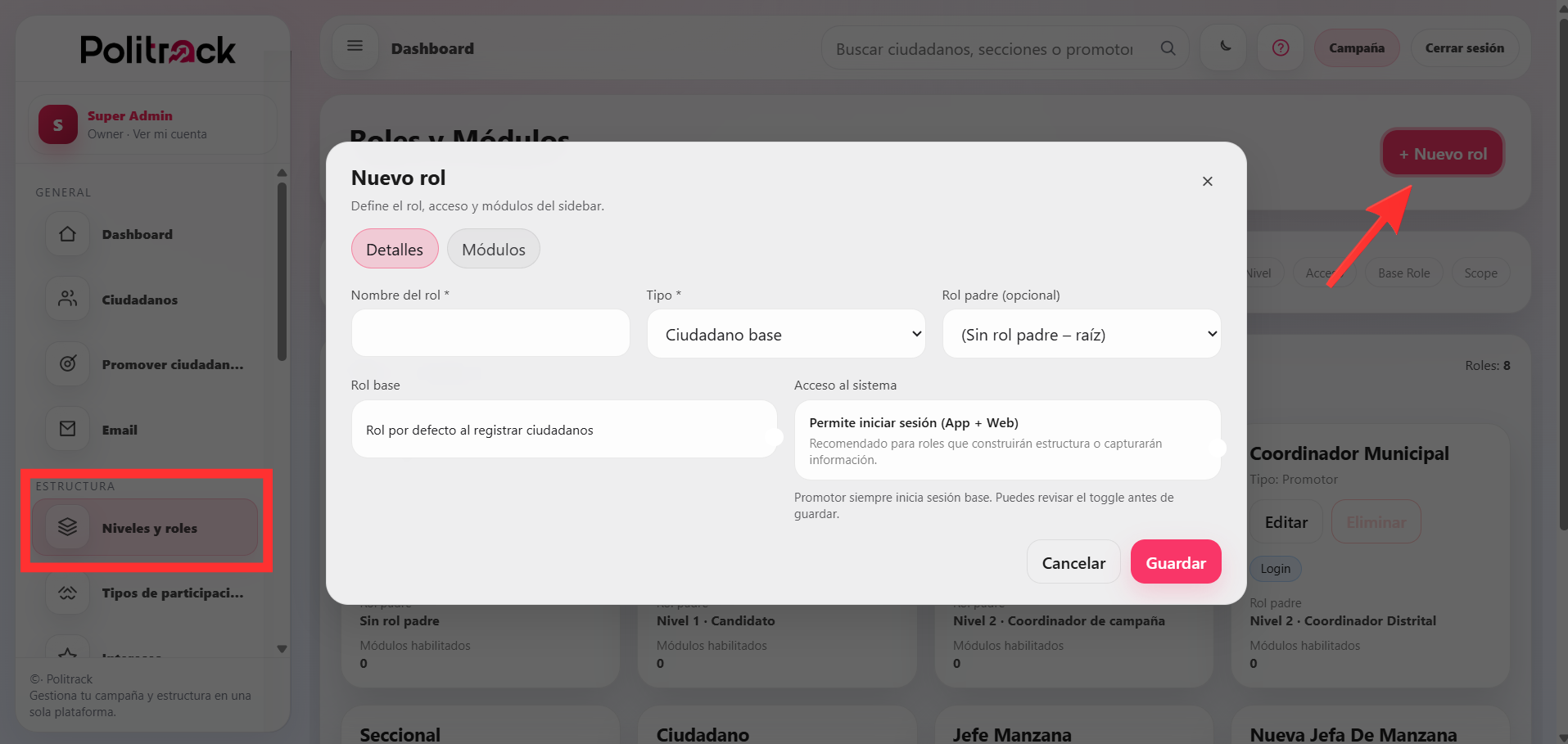The height and width of the screenshot is (744, 1568).
Task: Open the Tipo dropdown showing Ciudadano base
Action: [x=785, y=334]
